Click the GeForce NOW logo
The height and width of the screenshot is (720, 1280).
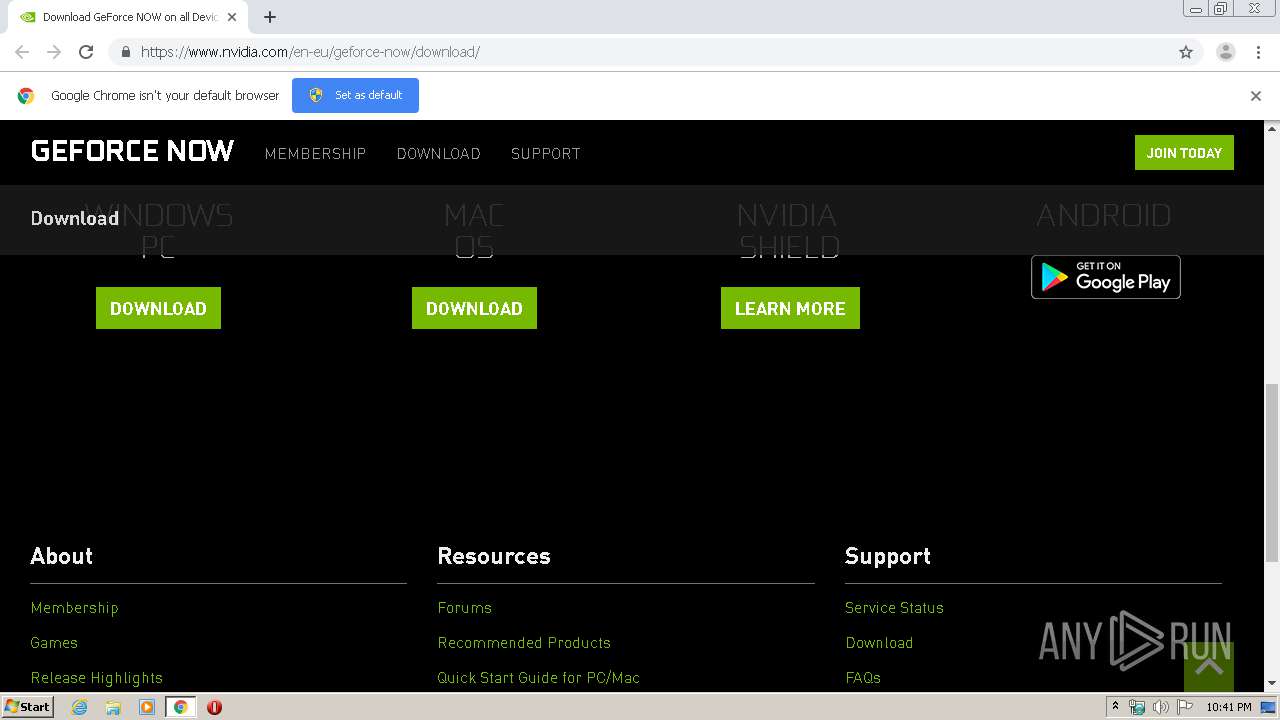132,151
